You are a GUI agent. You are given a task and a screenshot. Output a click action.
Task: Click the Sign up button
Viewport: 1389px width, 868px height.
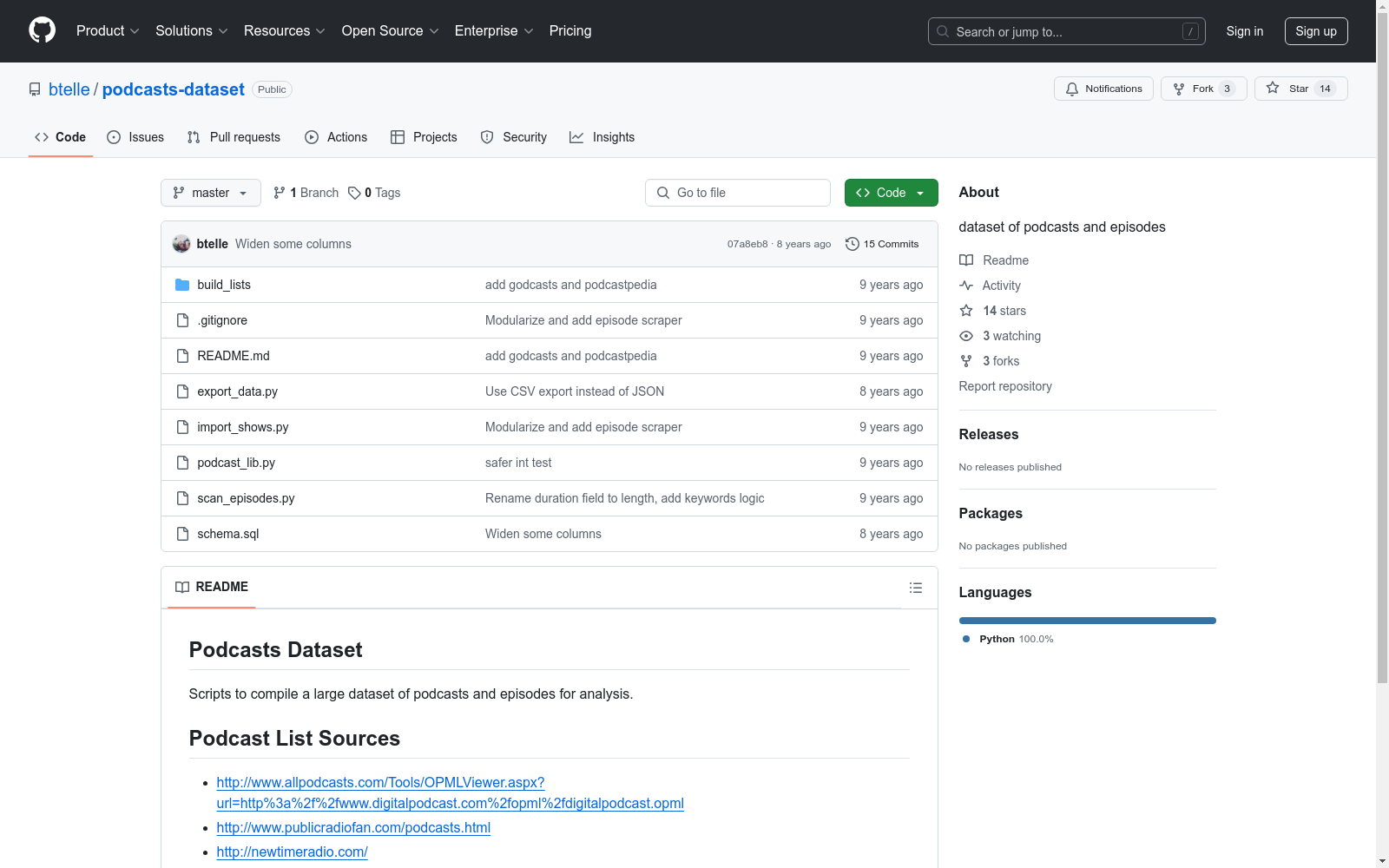[x=1316, y=31]
